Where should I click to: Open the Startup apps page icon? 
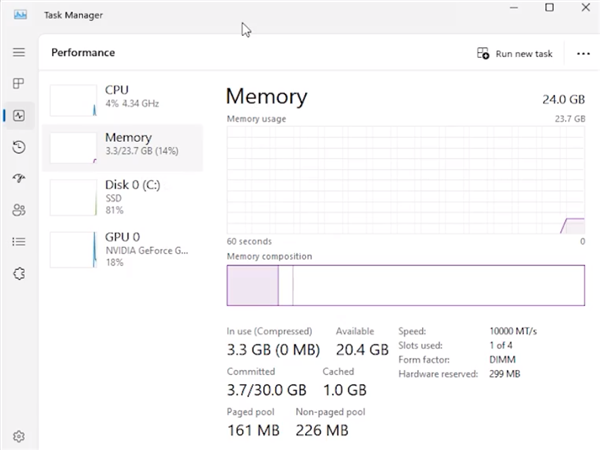tap(18, 179)
